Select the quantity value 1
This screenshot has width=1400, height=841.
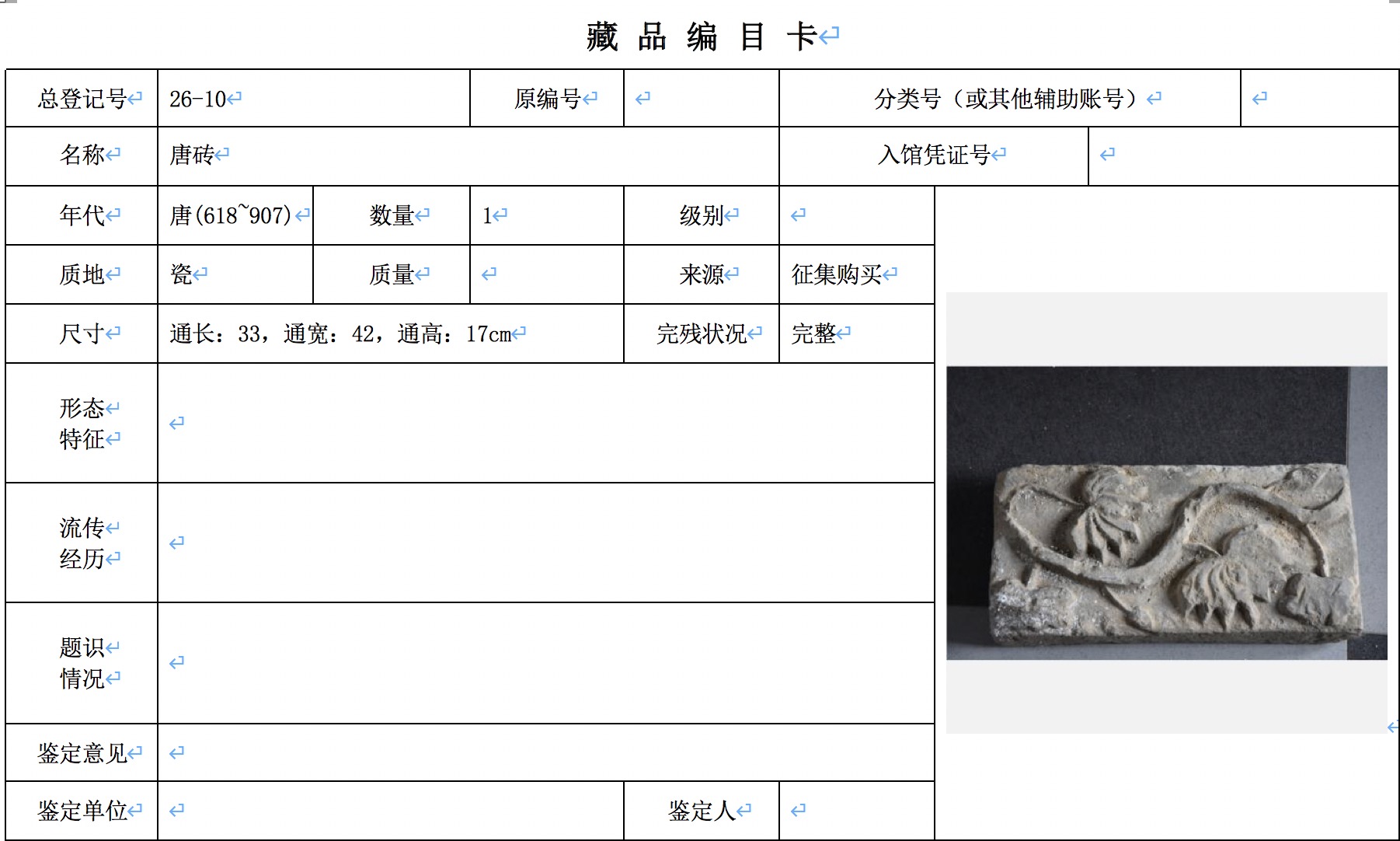tap(487, 215)
